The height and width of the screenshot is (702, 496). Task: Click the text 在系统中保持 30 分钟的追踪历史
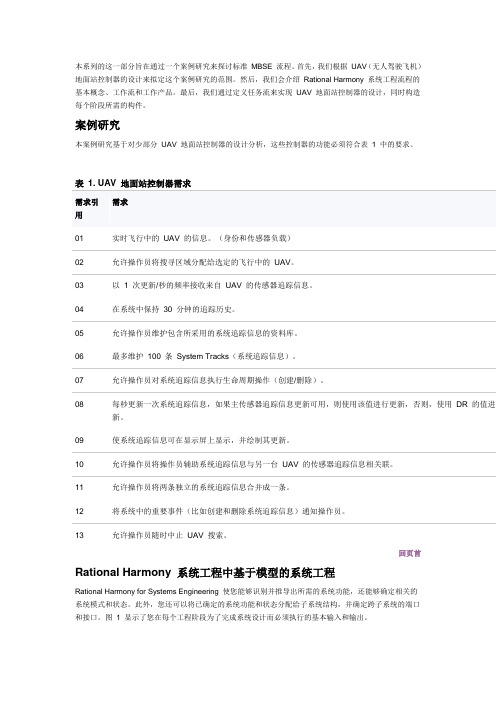(x=174, y=309)
